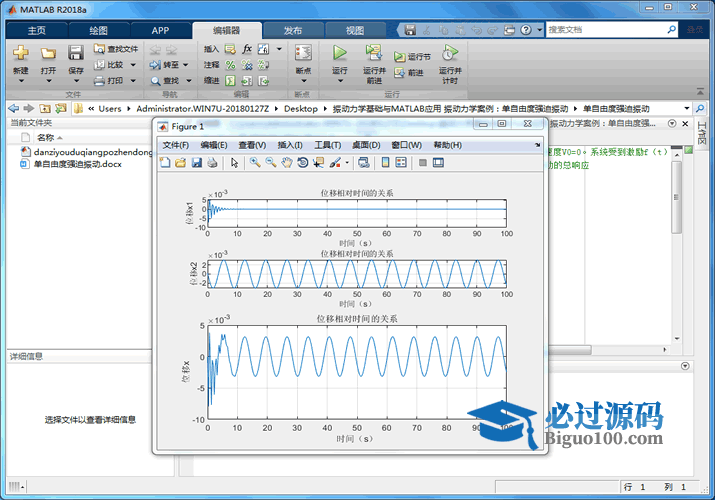Viewport: 715px width, 500px height.
Task: Click the New (新建) file icon
Action: click(x=21, y=53)
